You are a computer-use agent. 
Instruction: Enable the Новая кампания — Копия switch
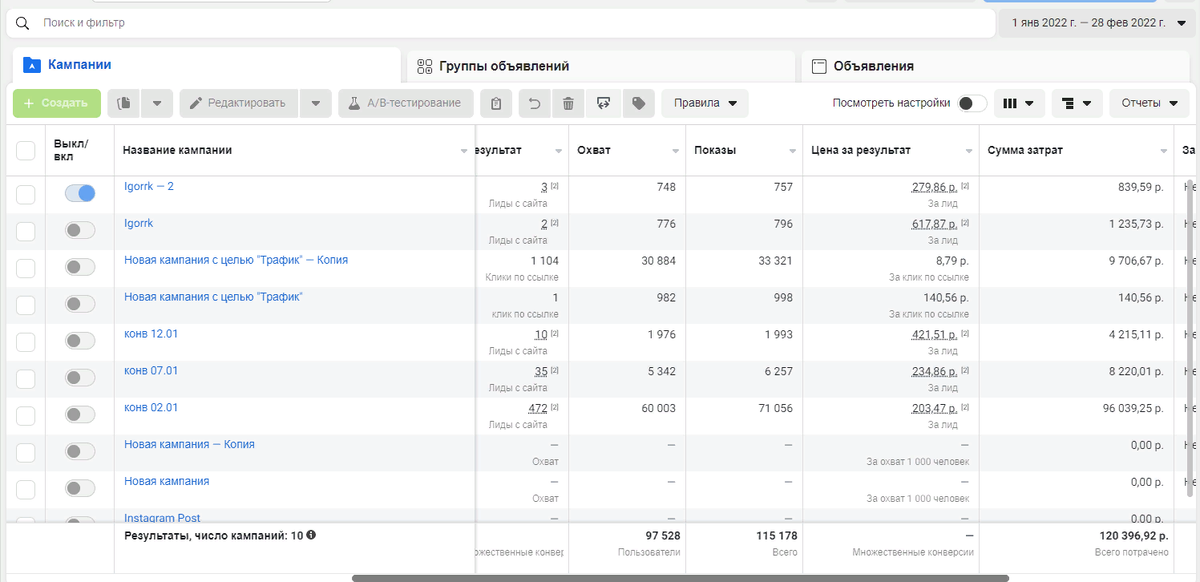pos(80,451)
